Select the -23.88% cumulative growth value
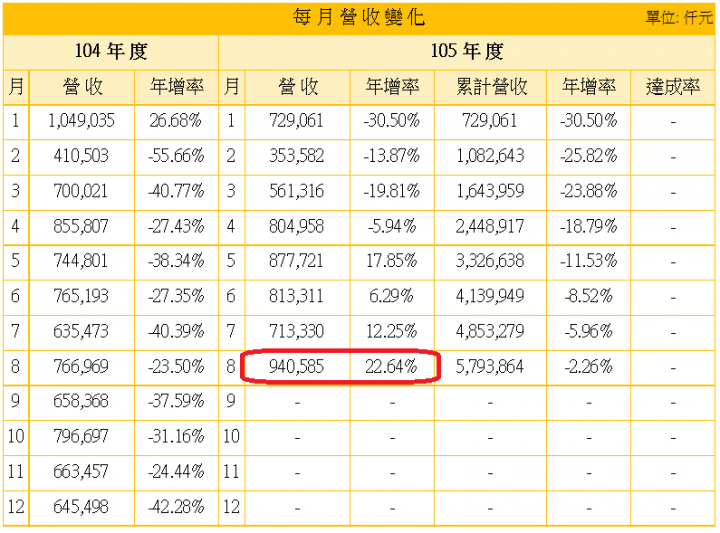Screen dimensions: 720x533 coord(589,191)
